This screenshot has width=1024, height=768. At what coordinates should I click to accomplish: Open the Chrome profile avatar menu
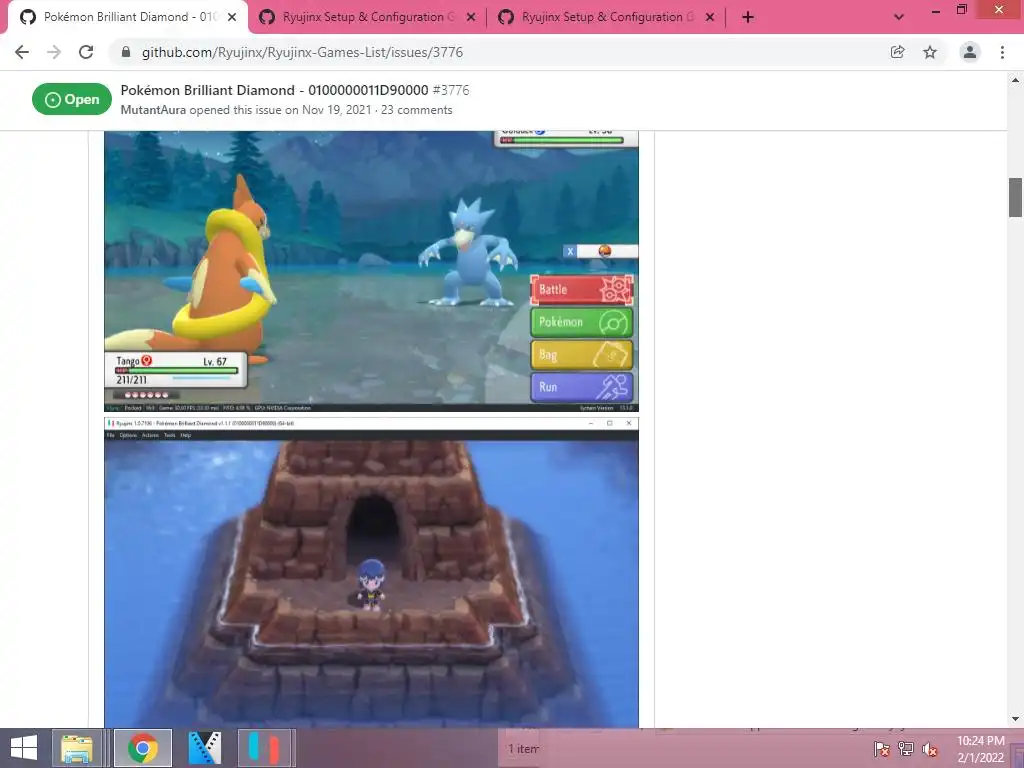970,52
